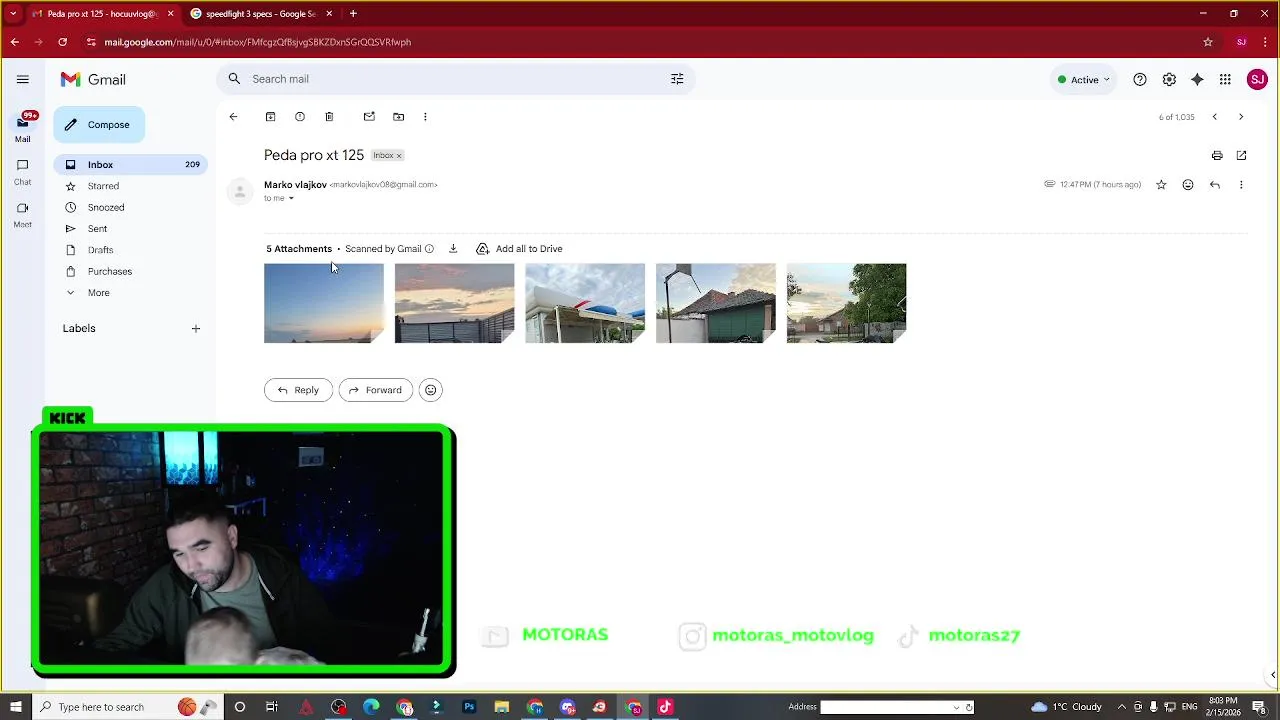Viewport: 1280px width, 720px height.
Task: Switch to speedflight 3 specs browser tab
Action: 262,14
